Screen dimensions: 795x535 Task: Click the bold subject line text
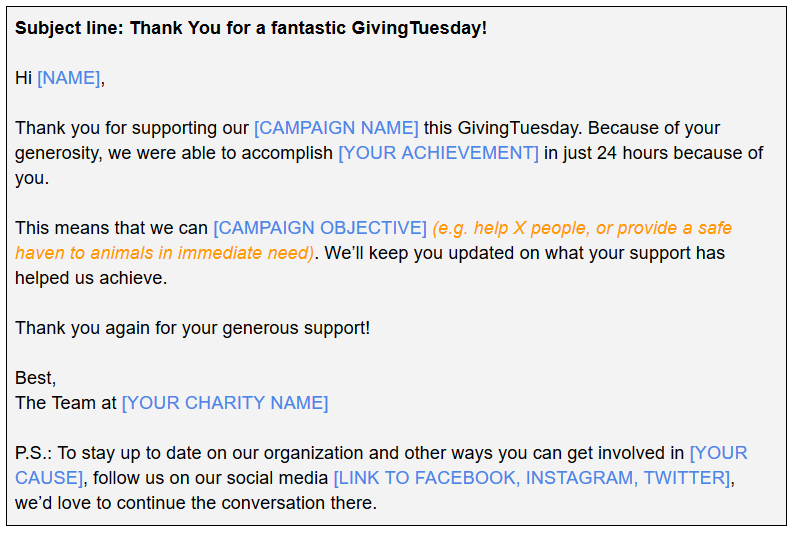251,28
